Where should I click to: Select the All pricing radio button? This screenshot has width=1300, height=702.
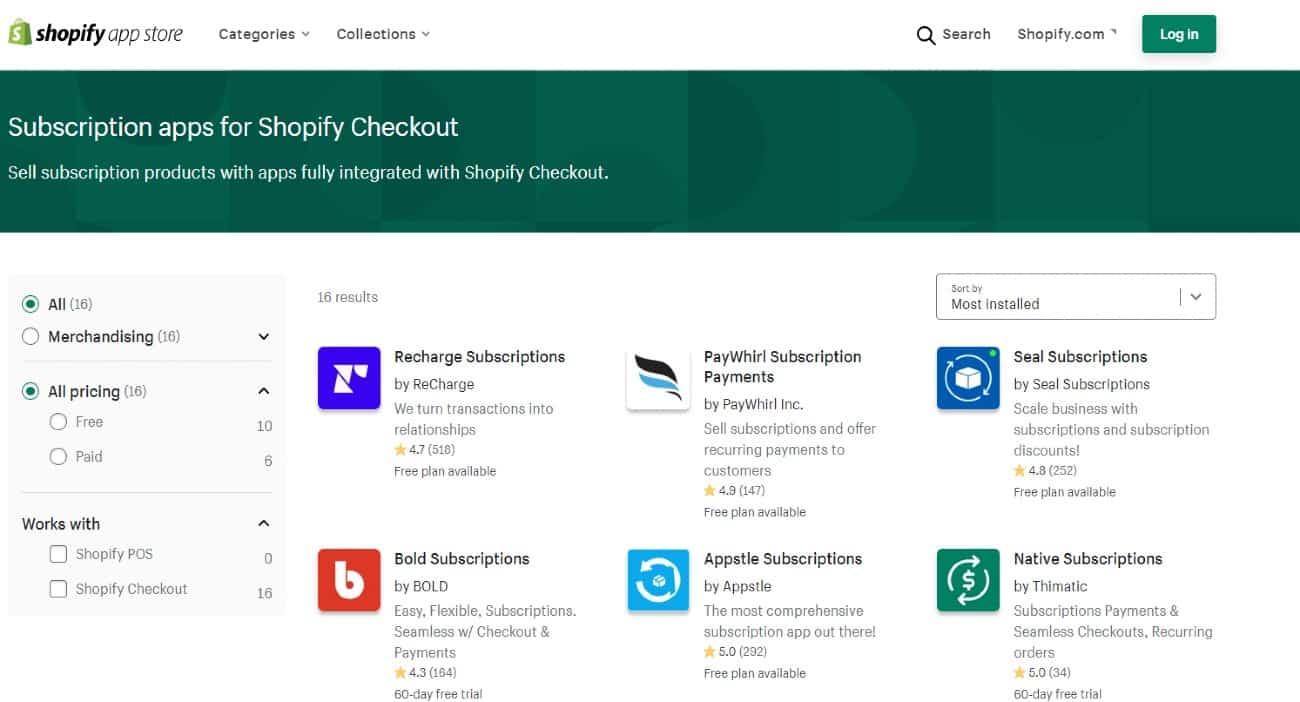(31, 391)
